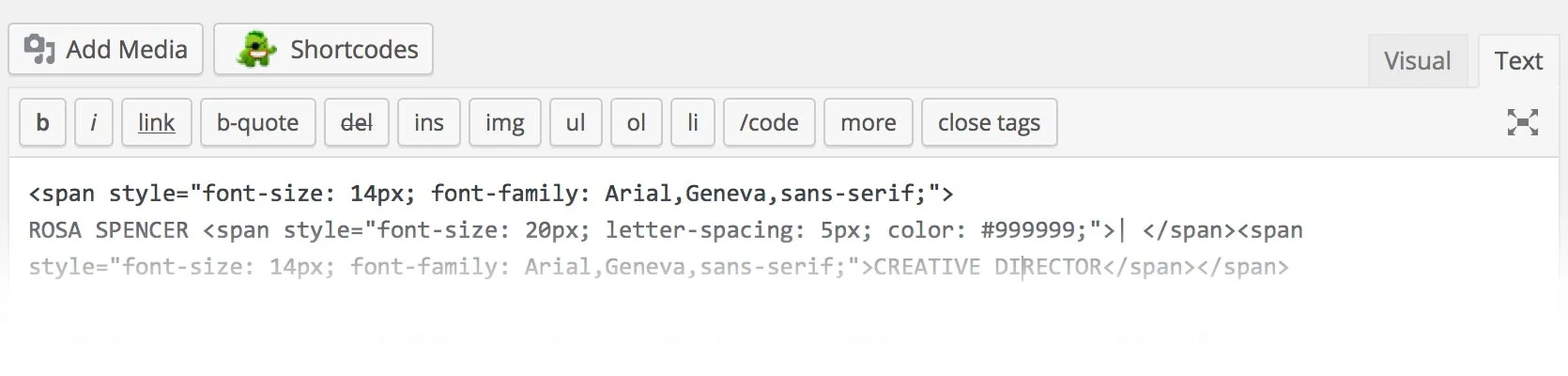Open the Shortcodes menu
The height and width of the screenshot is (376, 1568).
[x=323, y=49]
